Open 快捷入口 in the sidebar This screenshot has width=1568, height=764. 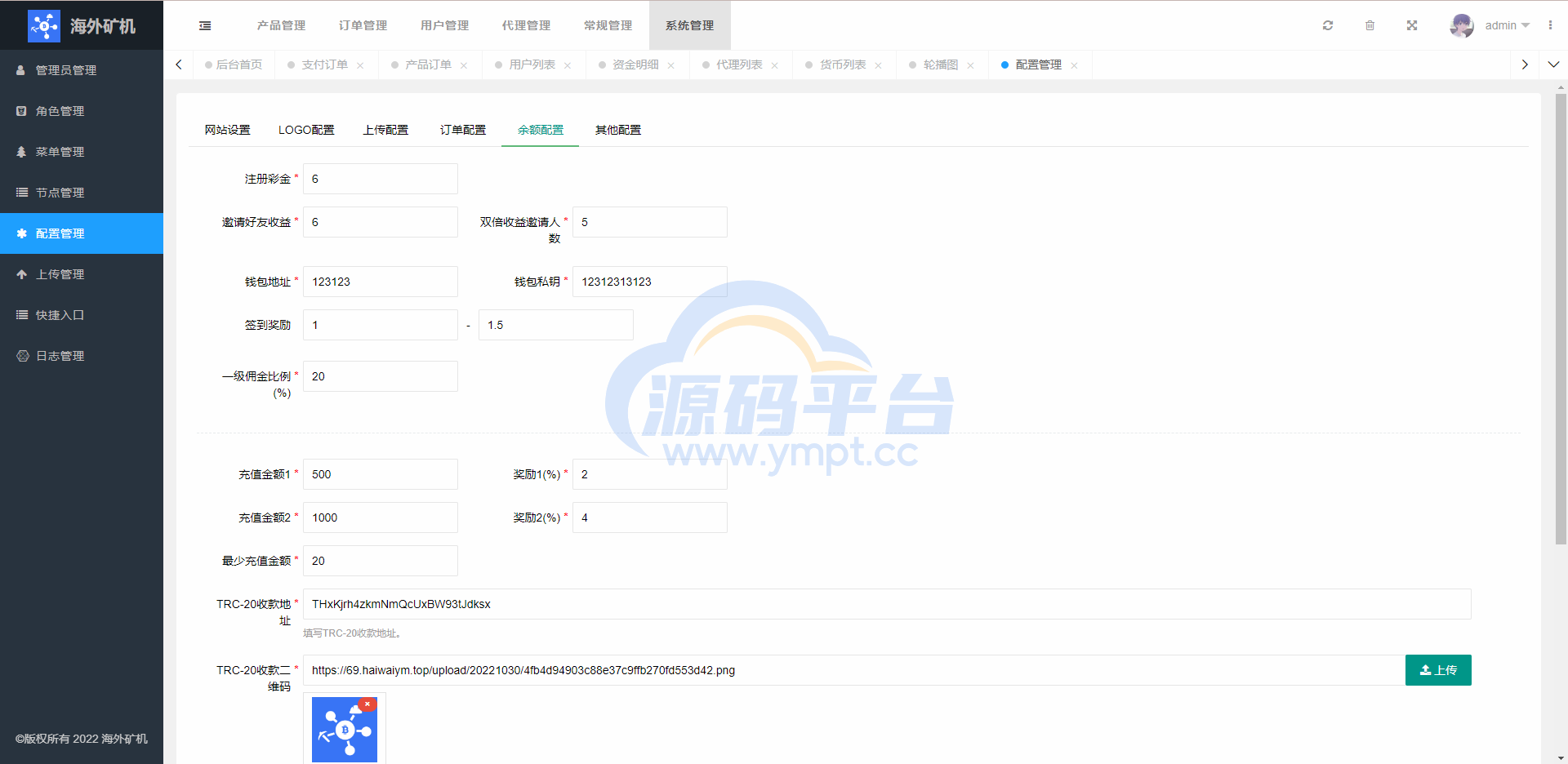[82, 315]
